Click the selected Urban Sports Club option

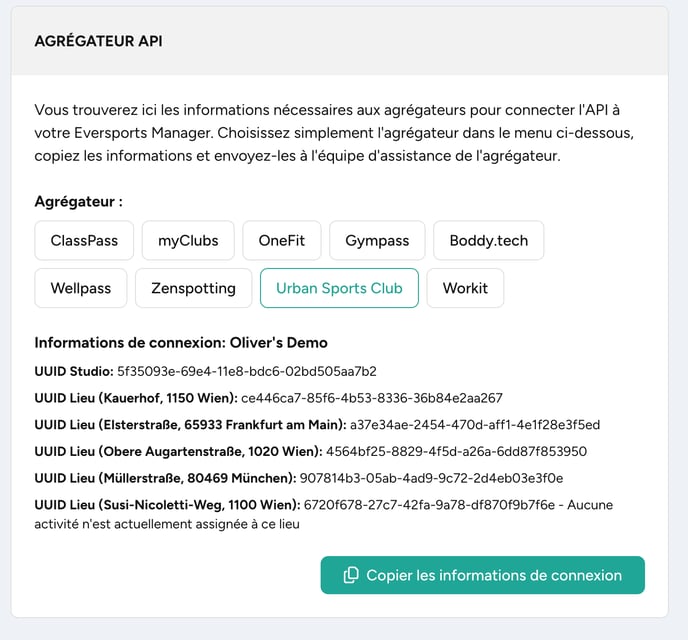pyautogui.click(x=339, y=288)
